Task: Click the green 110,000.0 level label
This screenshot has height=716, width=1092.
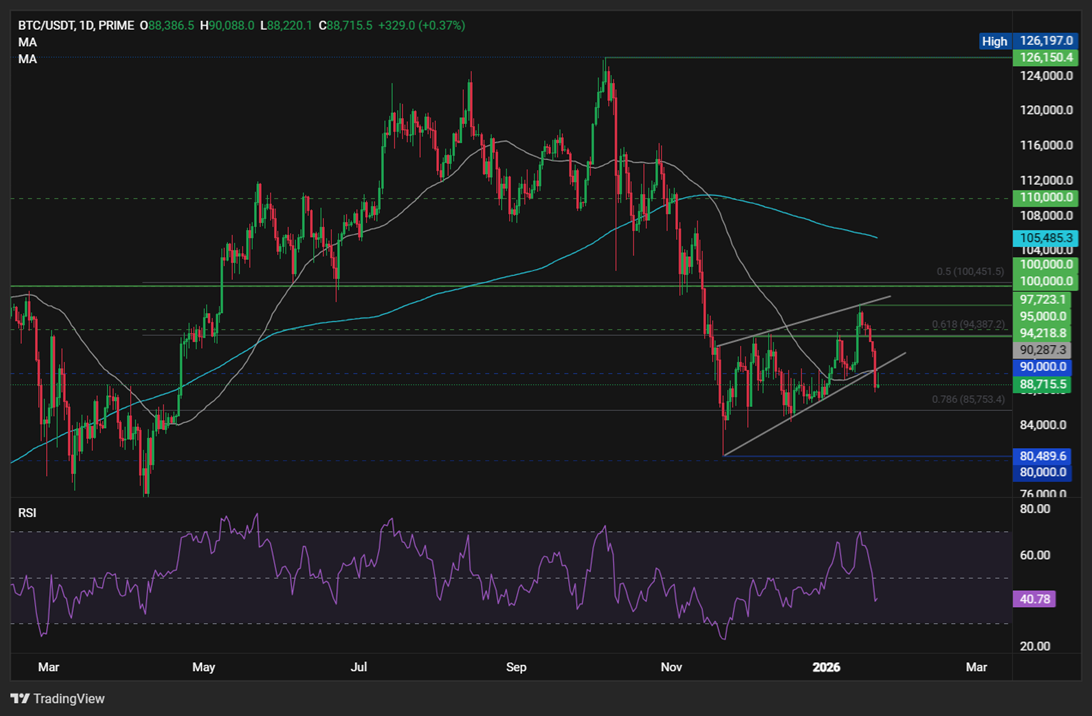Action: coord(1043,197)
